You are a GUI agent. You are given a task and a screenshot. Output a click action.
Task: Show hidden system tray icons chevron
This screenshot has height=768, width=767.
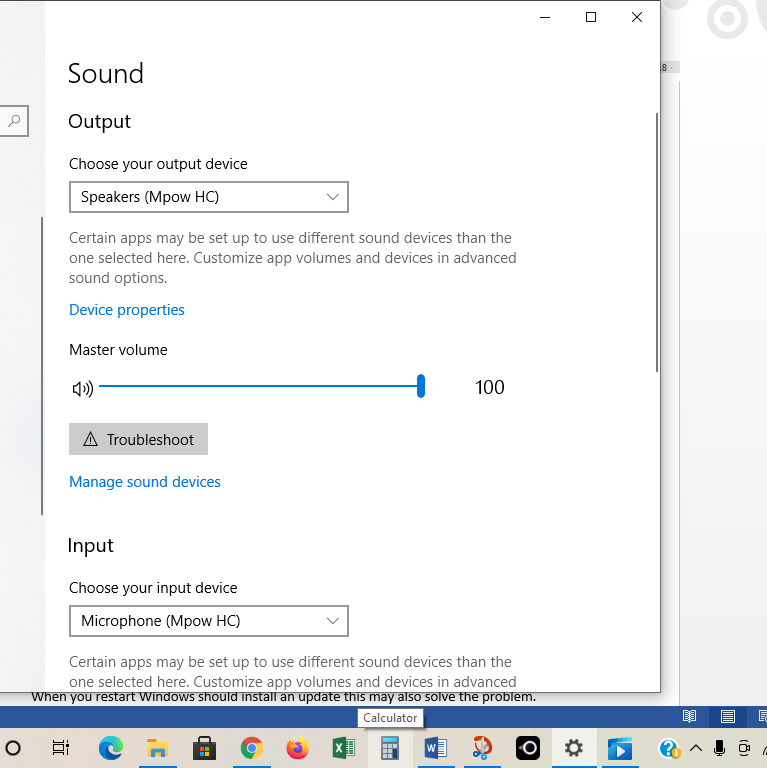coord(696,748)
